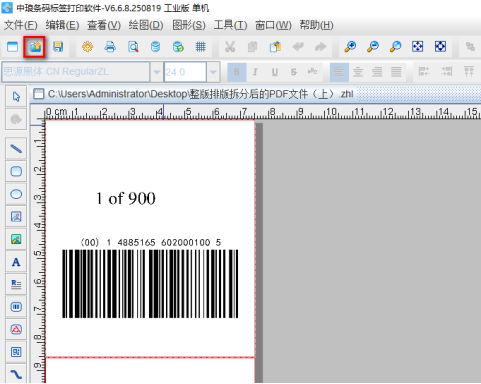This screenshot has height=384, width=481.
Task: Select the arrow pointer tool
Action: (x=16, y=97)
